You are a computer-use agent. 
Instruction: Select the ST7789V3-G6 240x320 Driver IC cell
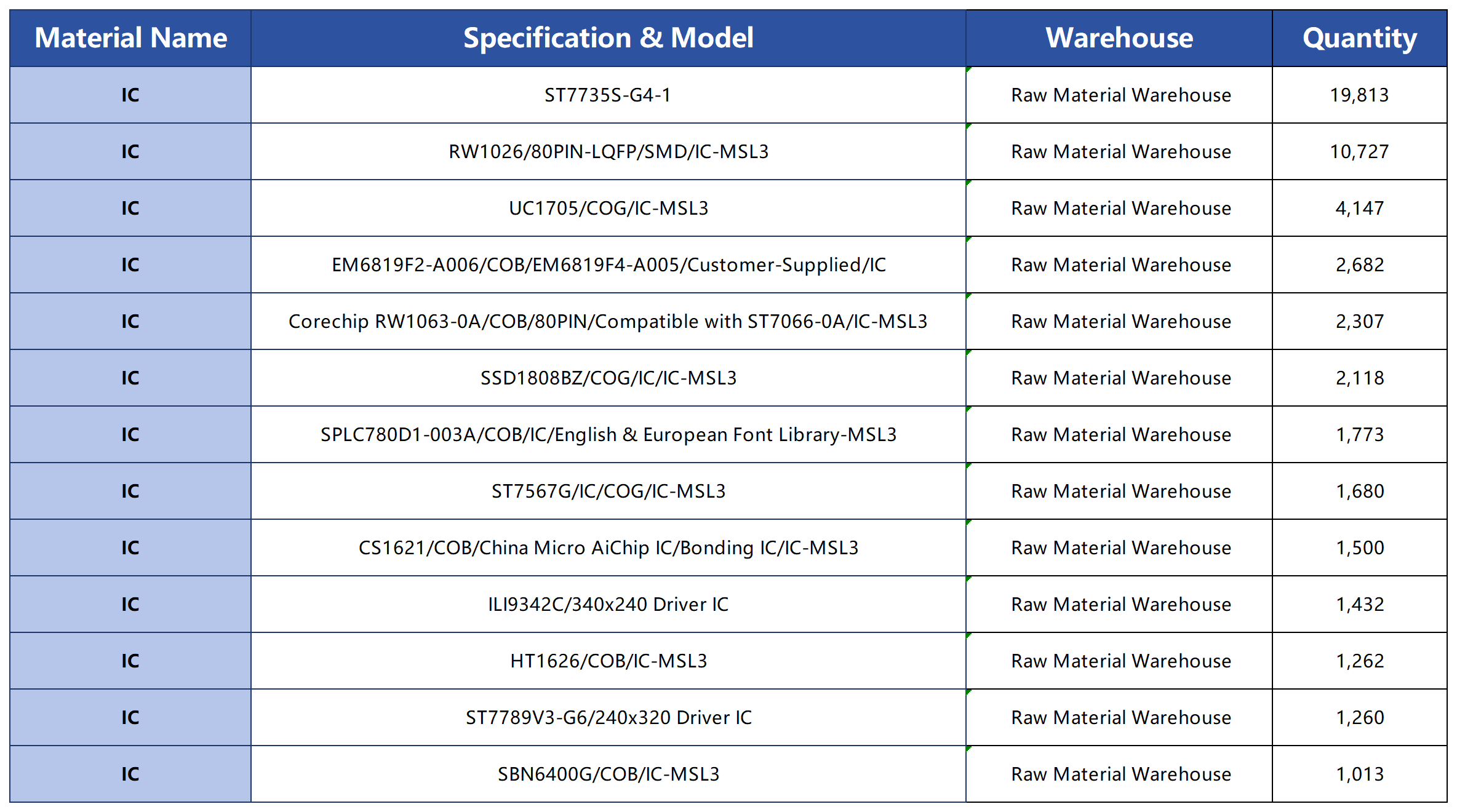[x=608, y=717]
